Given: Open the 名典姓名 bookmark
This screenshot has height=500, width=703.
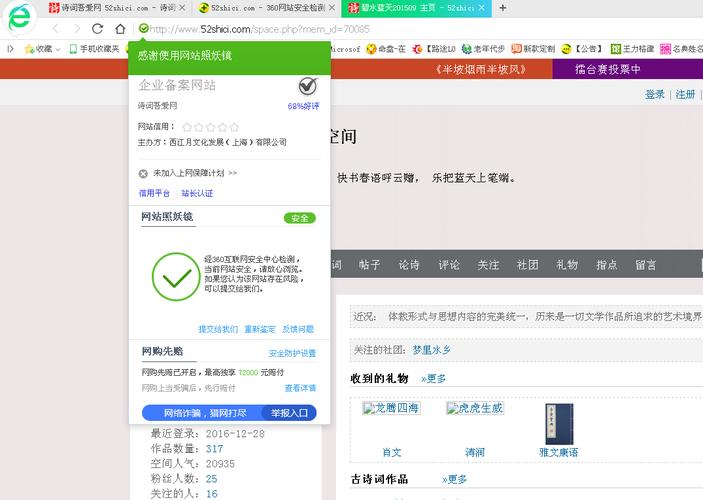Looking at the screenshot, I should pyautogui.click(x=681, y=49).
